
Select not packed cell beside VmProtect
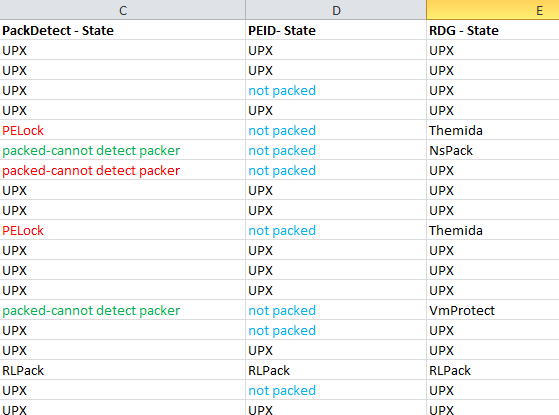coord(336,311)
